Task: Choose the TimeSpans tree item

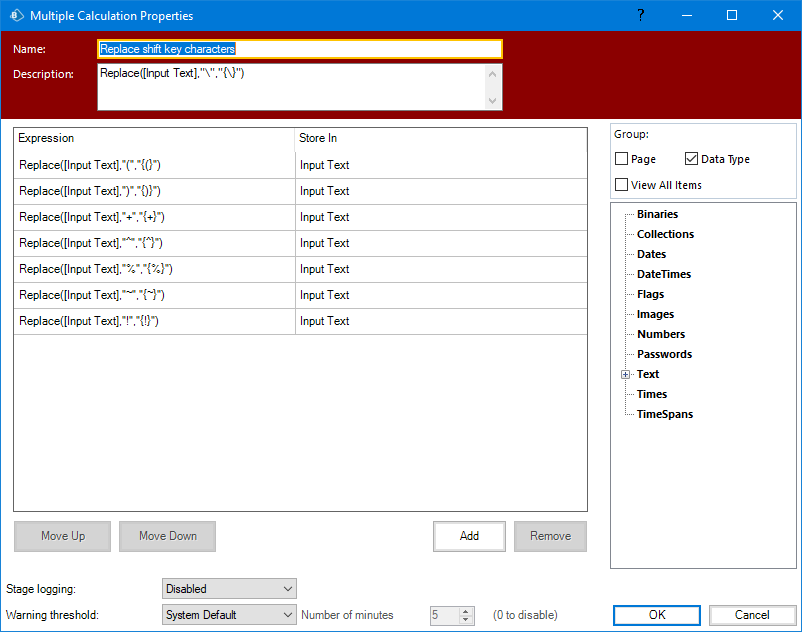Action: (665, 414)
